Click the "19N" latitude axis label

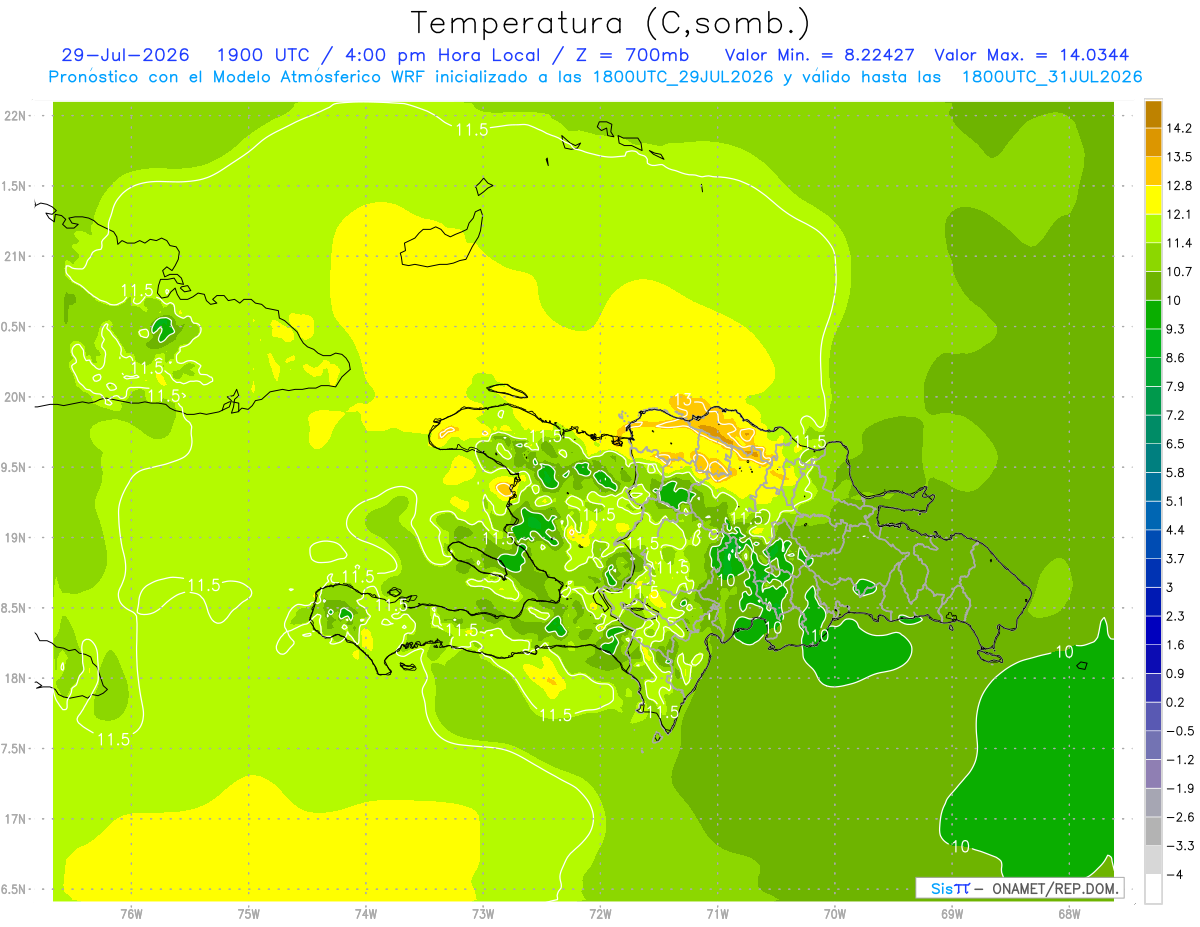(15, 538)
